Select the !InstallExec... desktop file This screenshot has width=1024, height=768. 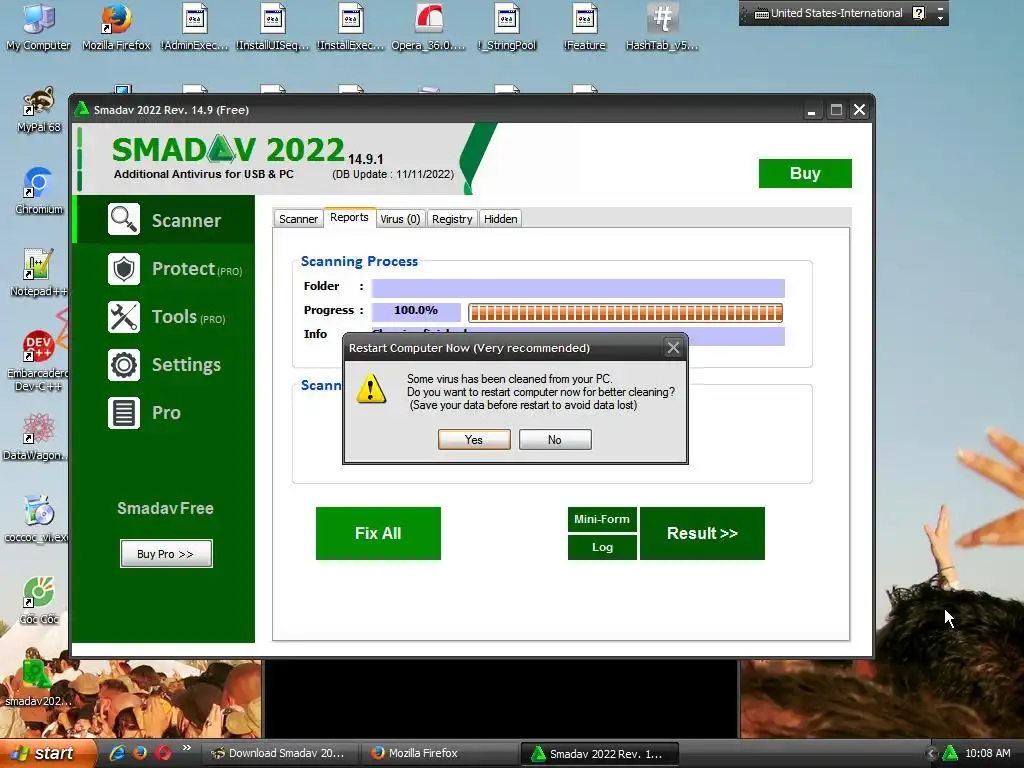[351, 27]
